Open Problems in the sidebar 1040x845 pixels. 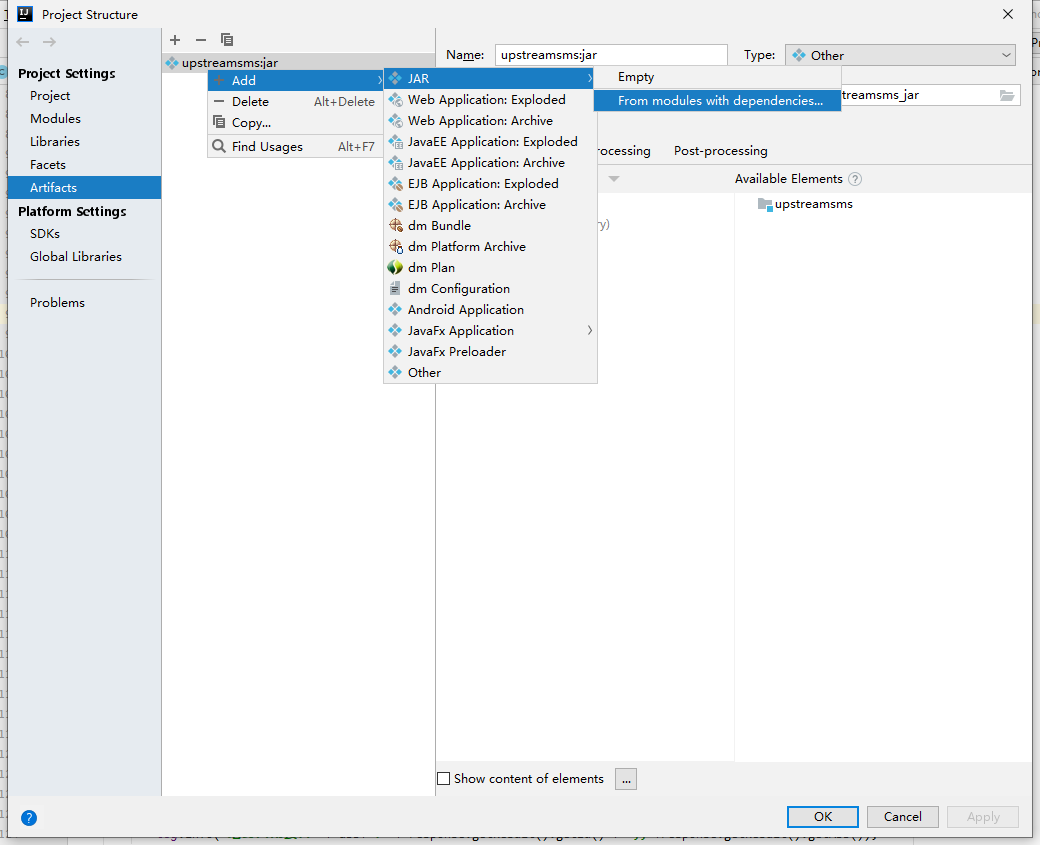click(84, 302)
